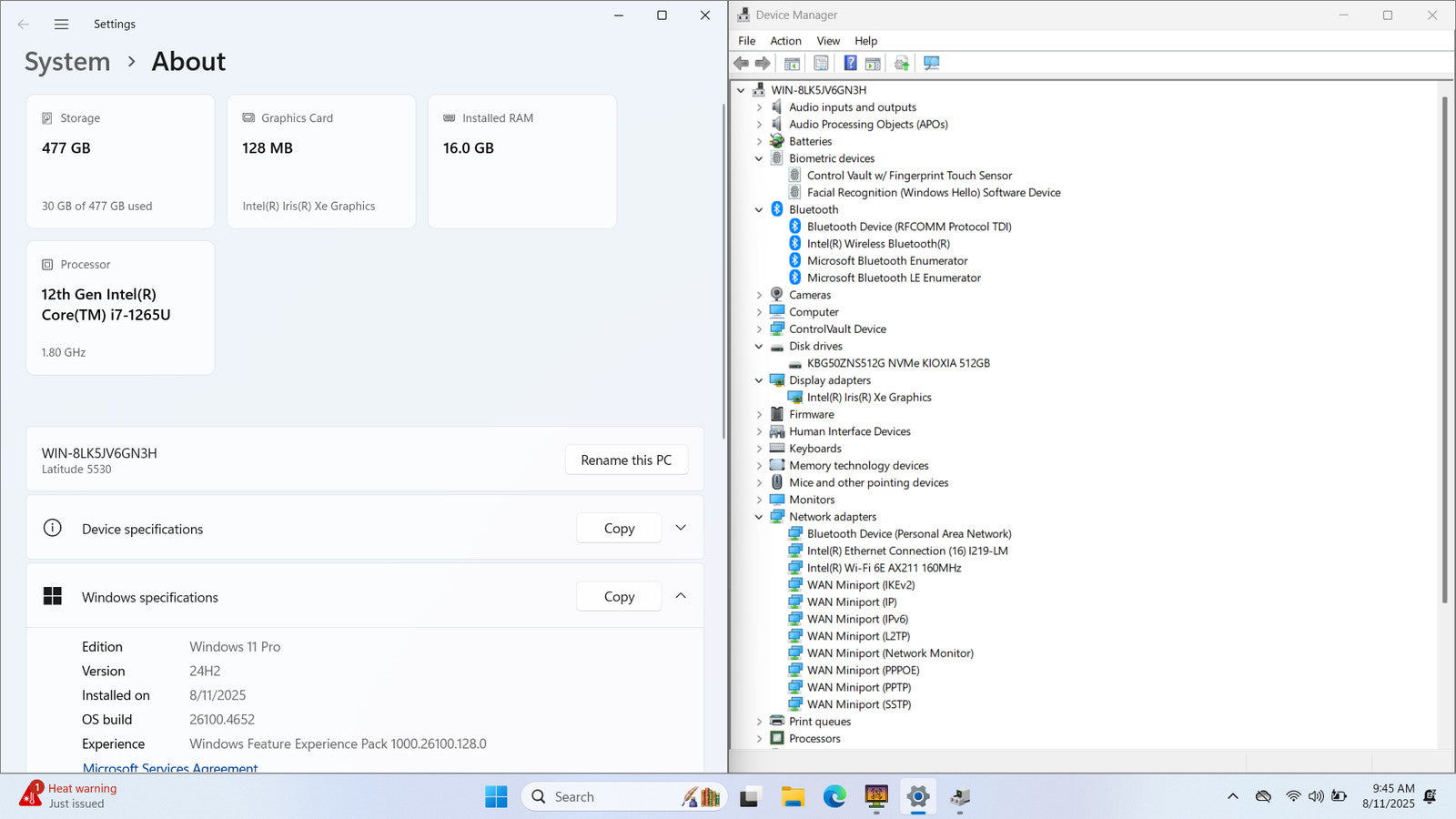Click Update device driver toolbar icon
Screen dimensions: 1456x819
tap(902, 64)
